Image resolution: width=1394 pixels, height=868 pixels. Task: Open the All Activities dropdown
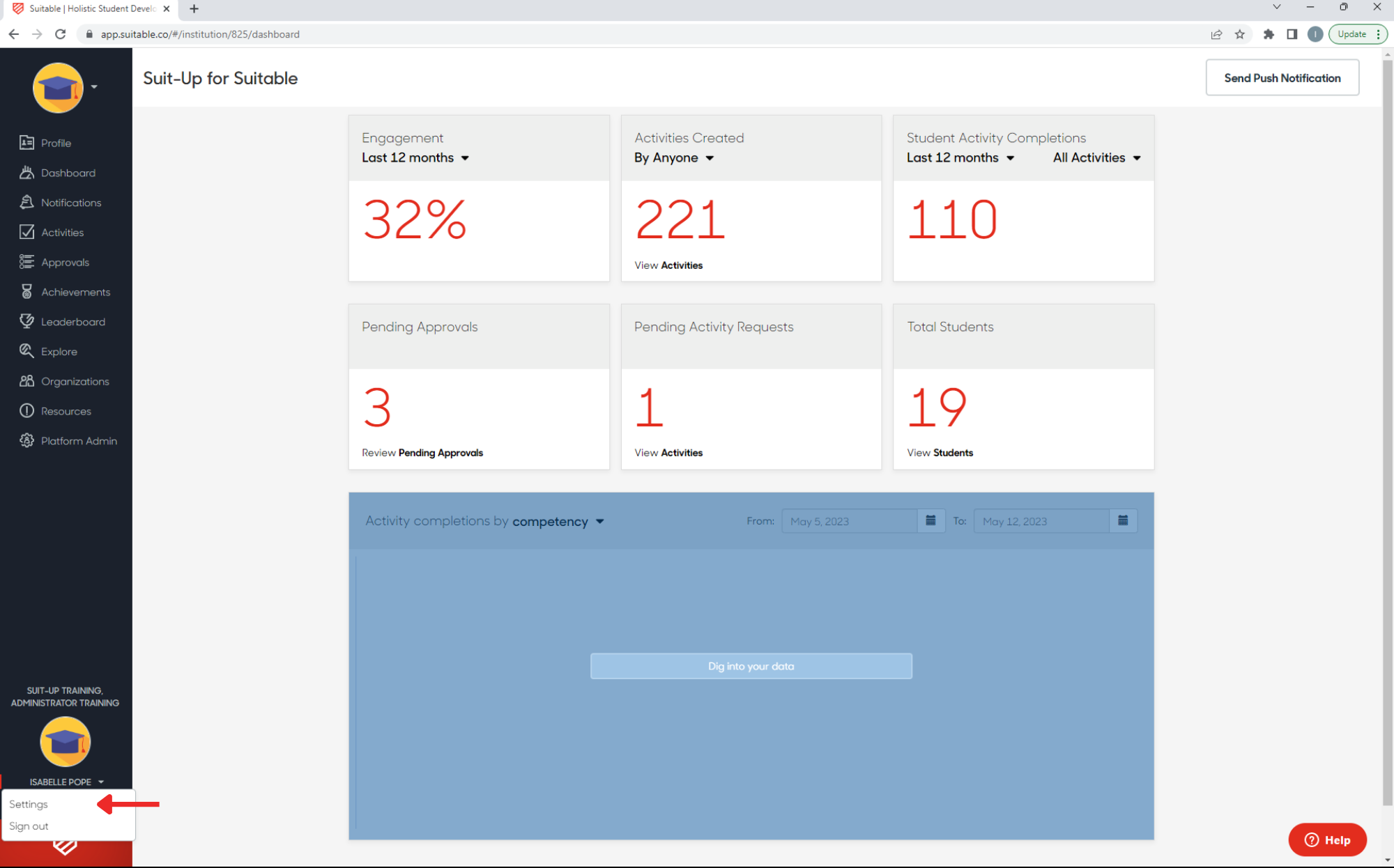click(x=1097, y=157)
